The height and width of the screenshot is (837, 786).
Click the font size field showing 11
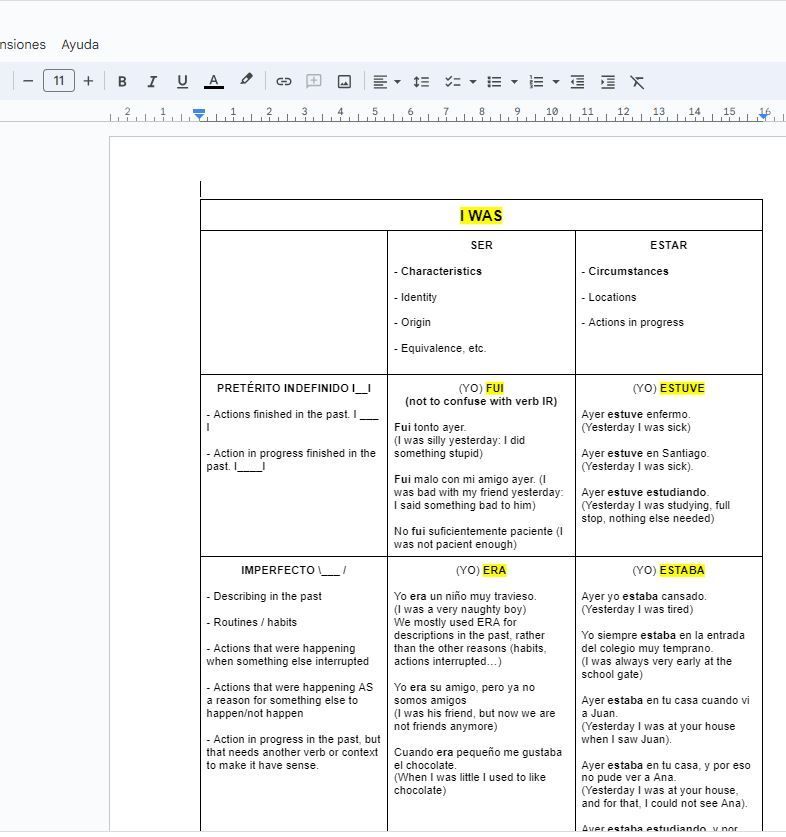coord(58,81)
